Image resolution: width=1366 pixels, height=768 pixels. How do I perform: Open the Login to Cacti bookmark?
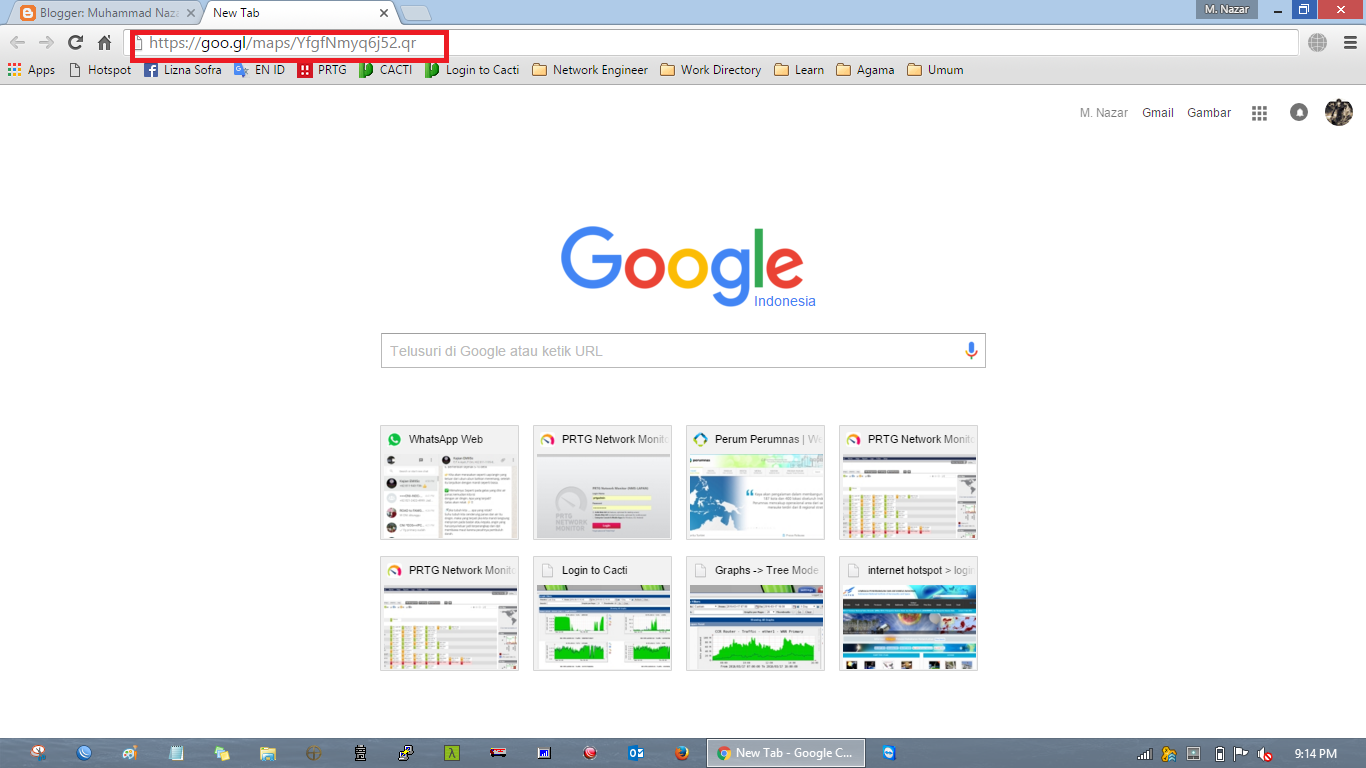pyautogui.click(x=472, y=70)
